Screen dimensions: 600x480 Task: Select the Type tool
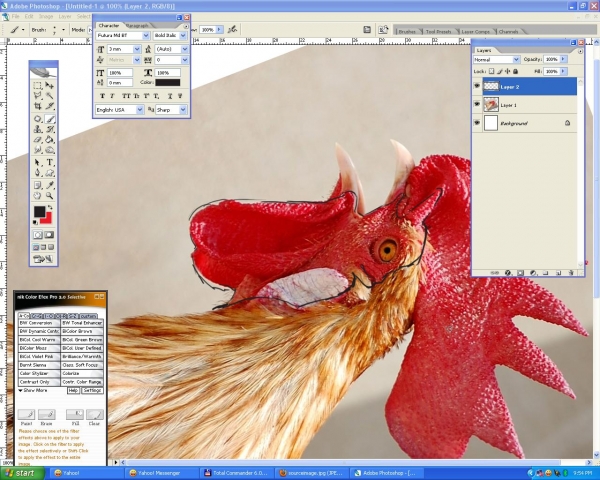[49, 163]
